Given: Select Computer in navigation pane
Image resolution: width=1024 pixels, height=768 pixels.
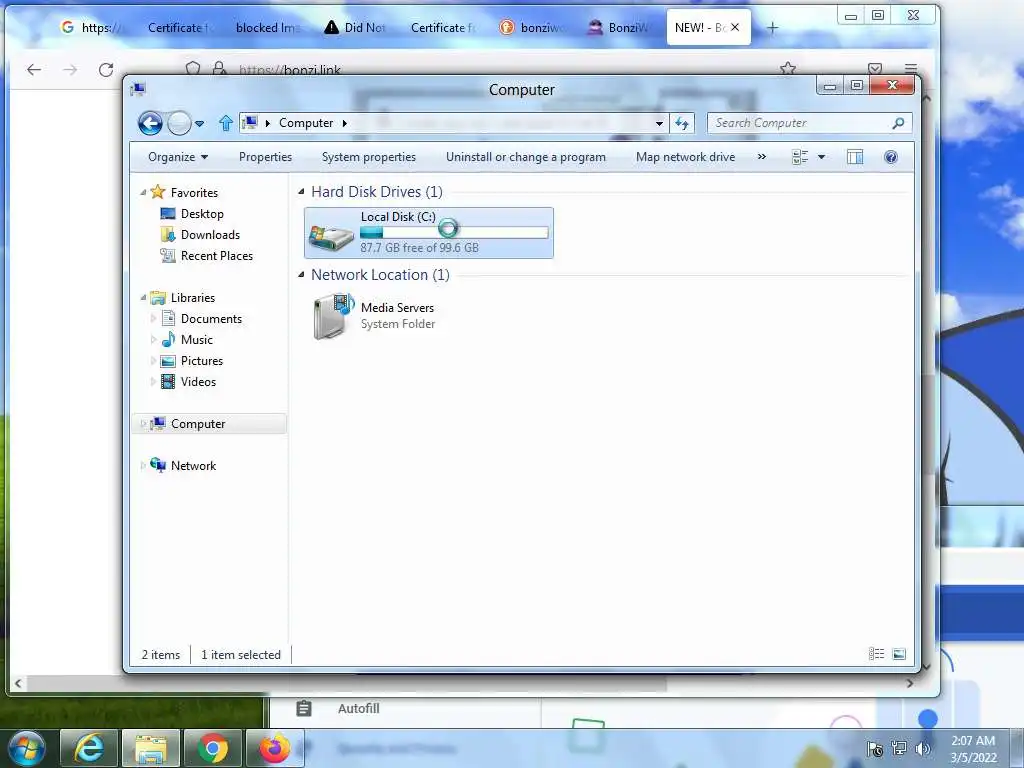Looking at the screenshot, I should point(198,424).
